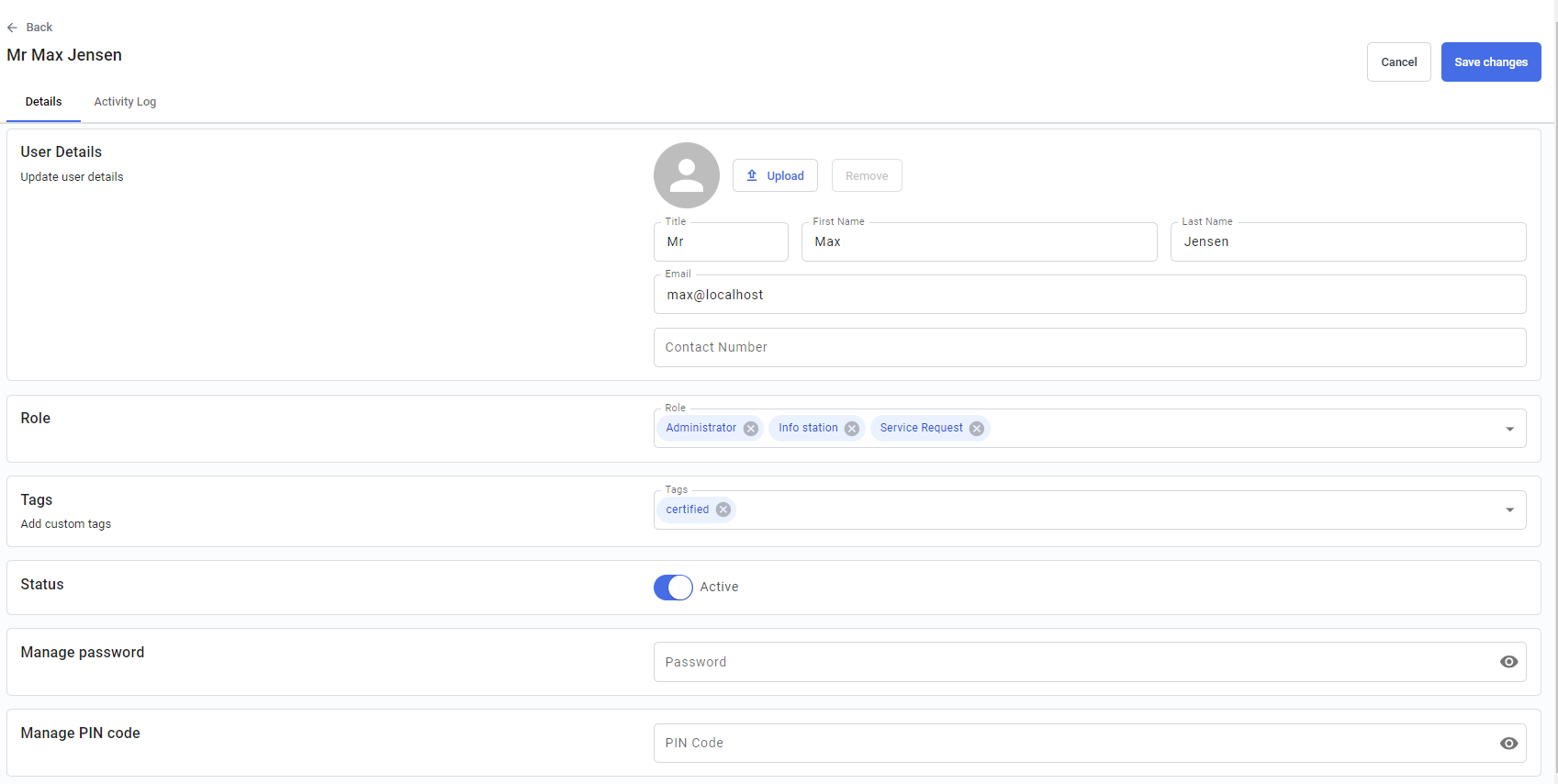Click the Active status label

[x=719, y=588]
